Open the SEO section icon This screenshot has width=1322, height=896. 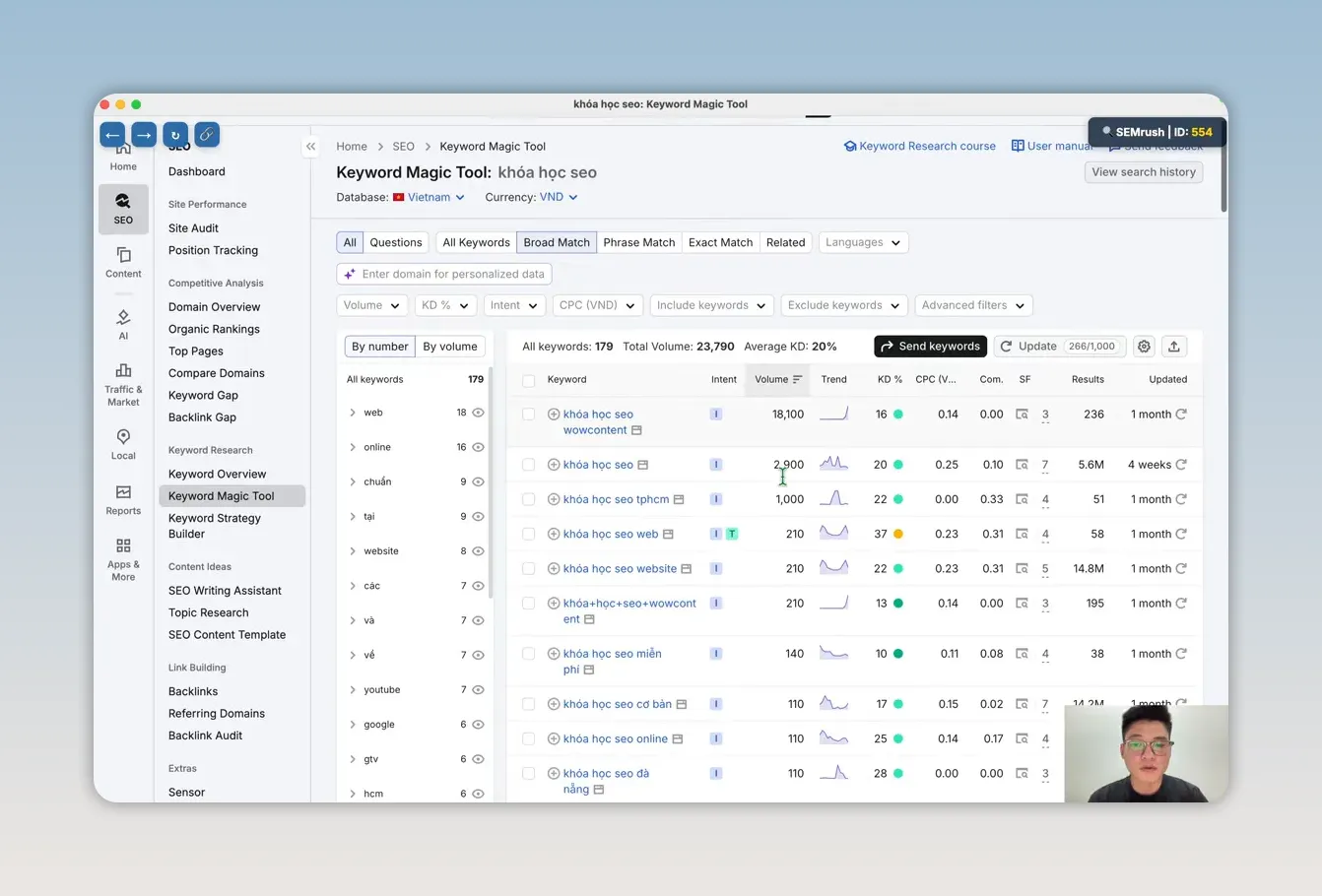click(123, 209)
